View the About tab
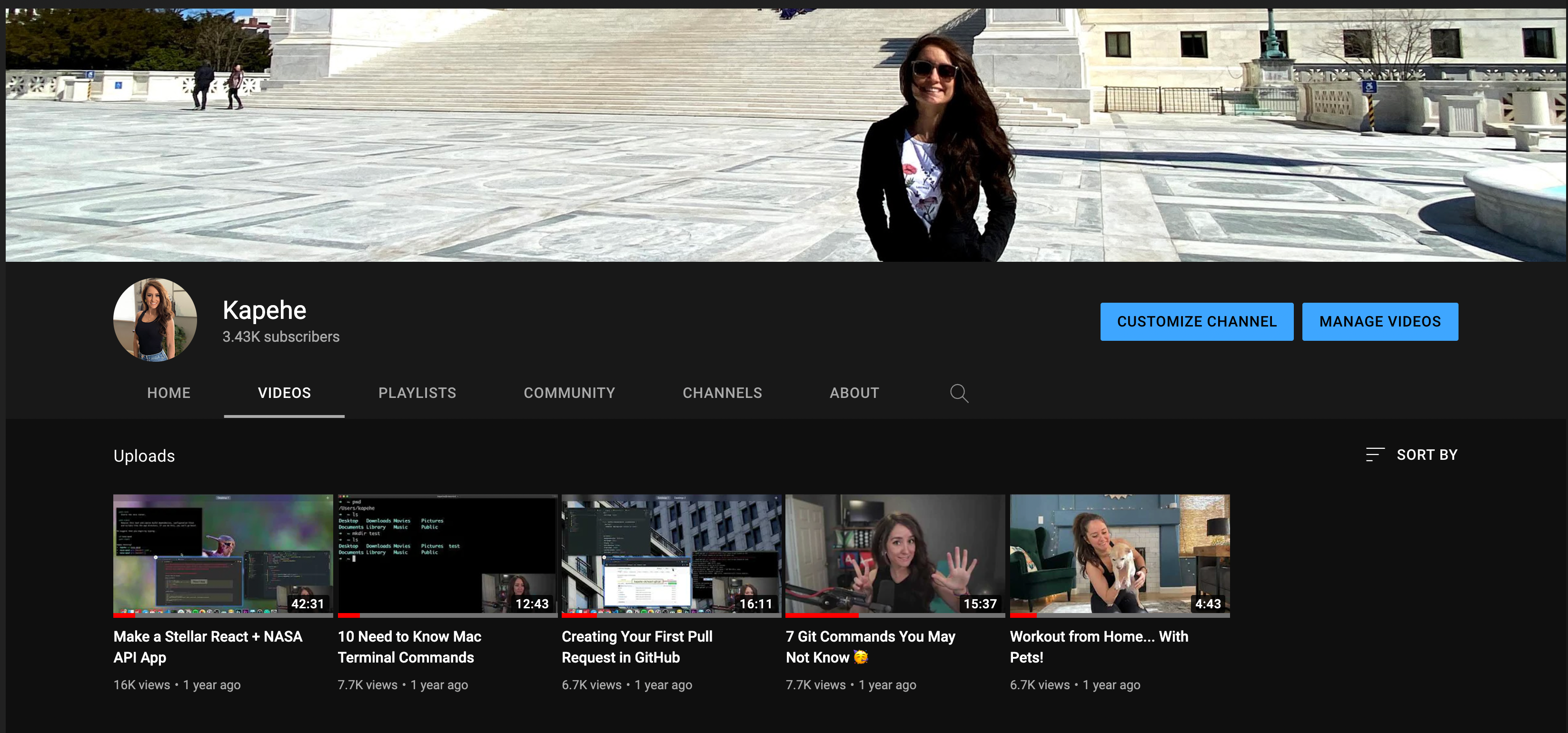The image size is (1568, 733). (x=854, y=393)
